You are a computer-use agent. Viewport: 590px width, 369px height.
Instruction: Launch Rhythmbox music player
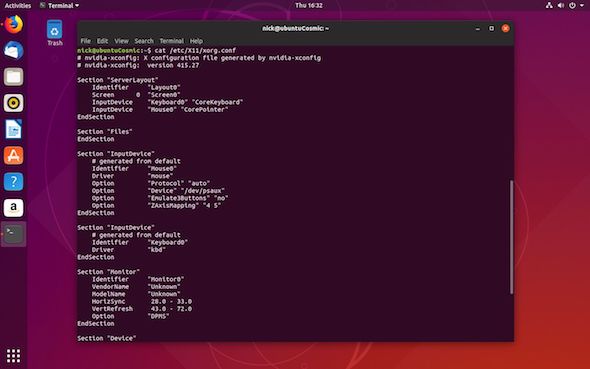pyautogui.click(x=14, y=103)
